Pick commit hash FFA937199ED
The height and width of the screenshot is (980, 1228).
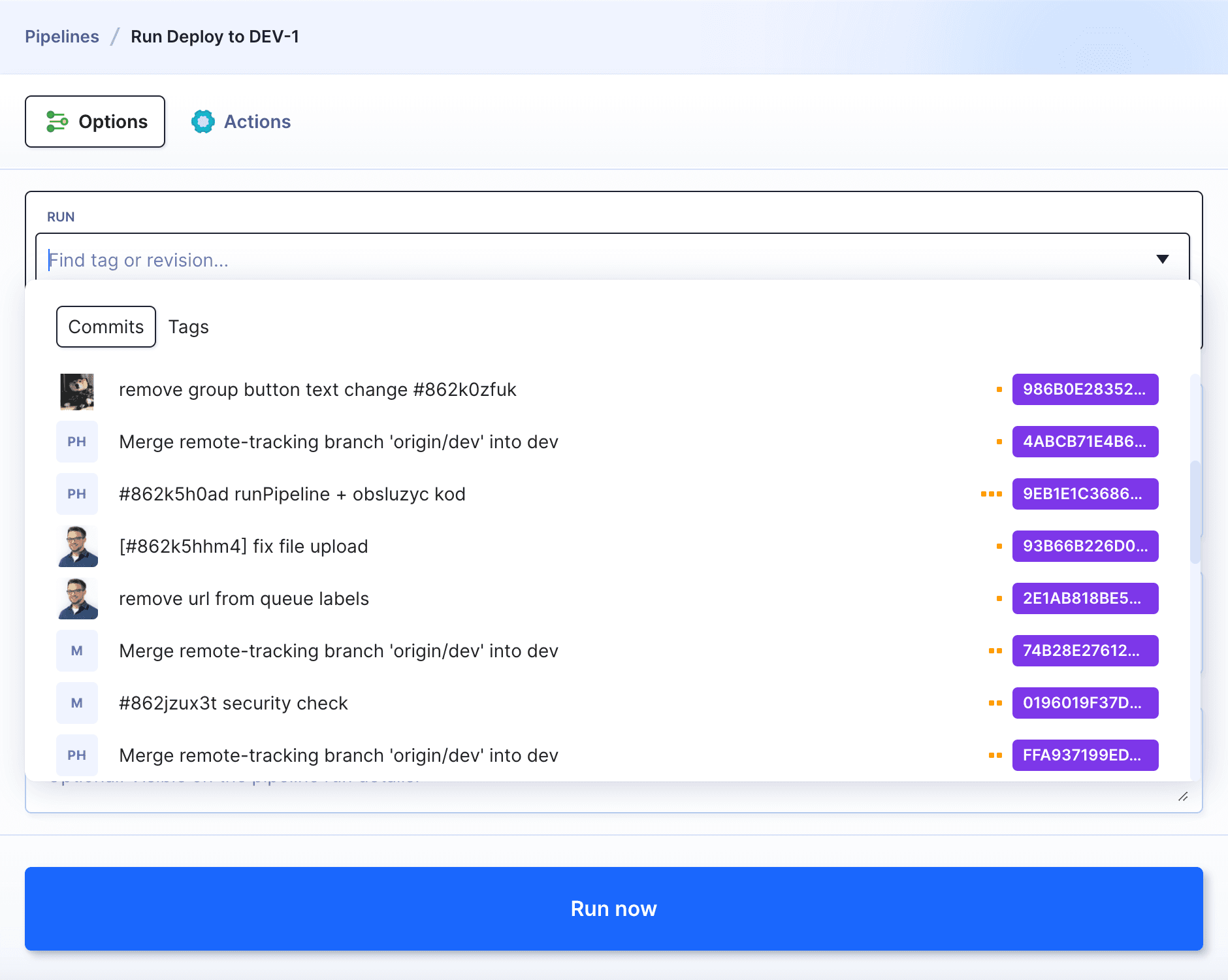point(1084,755)
